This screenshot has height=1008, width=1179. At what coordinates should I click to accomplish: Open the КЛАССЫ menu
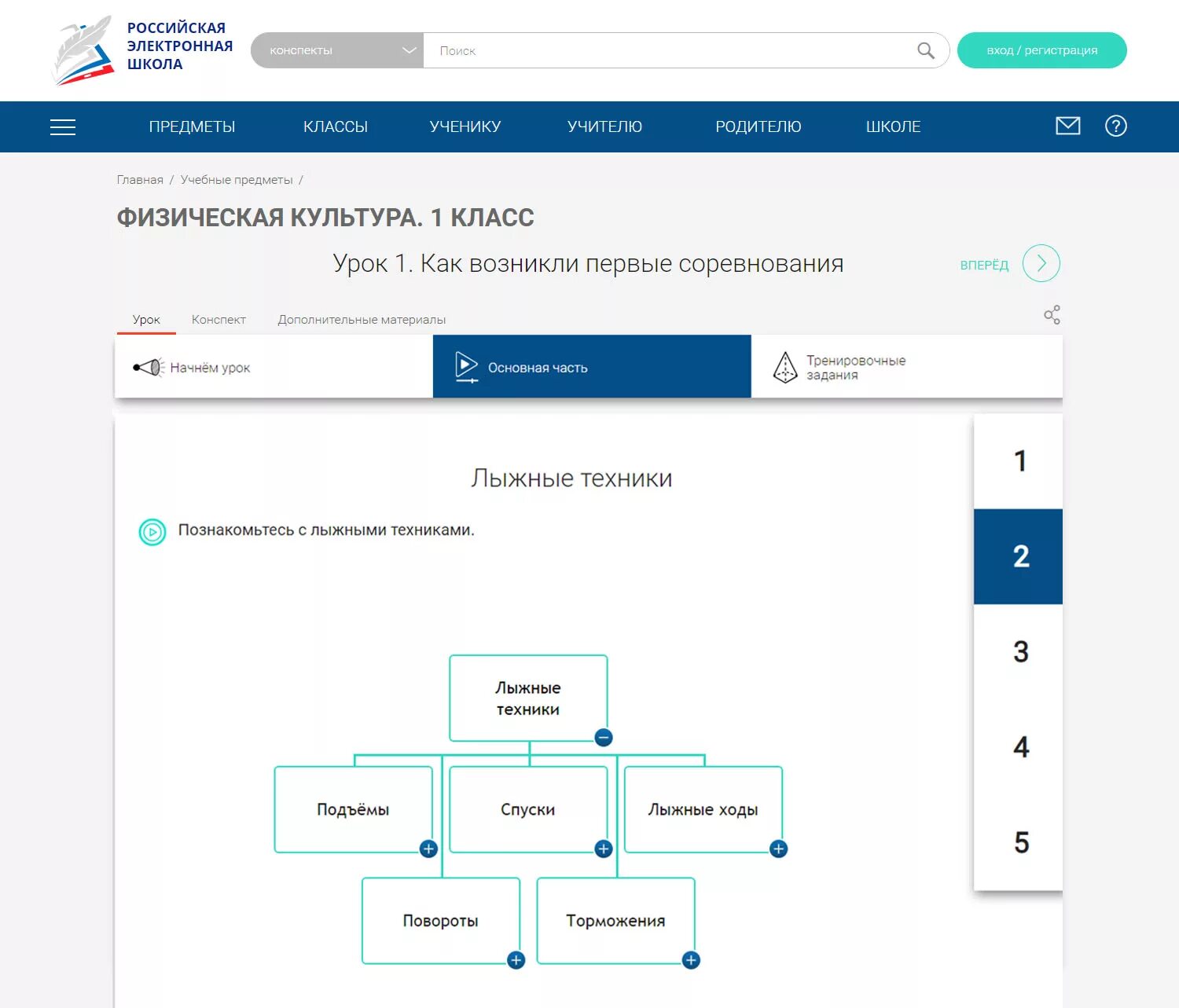click(x=336, y=126)
